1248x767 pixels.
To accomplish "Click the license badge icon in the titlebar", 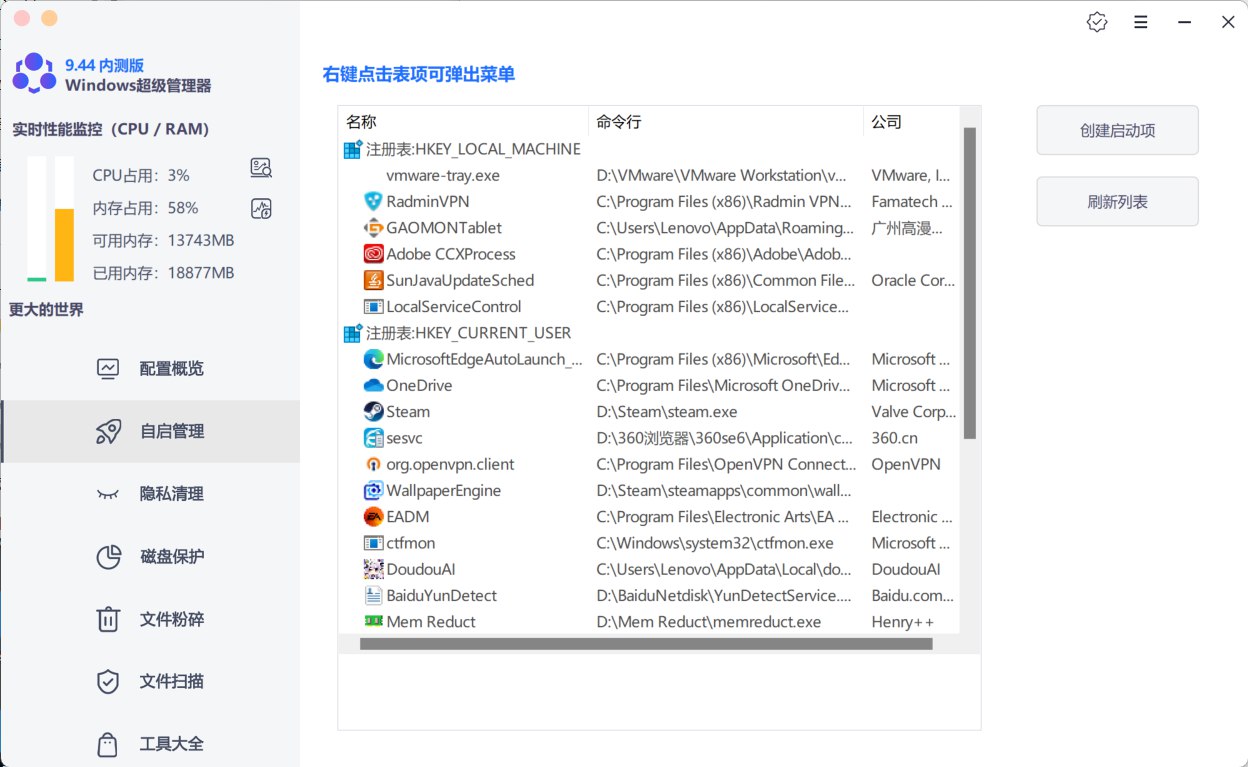I will 1096,21.
